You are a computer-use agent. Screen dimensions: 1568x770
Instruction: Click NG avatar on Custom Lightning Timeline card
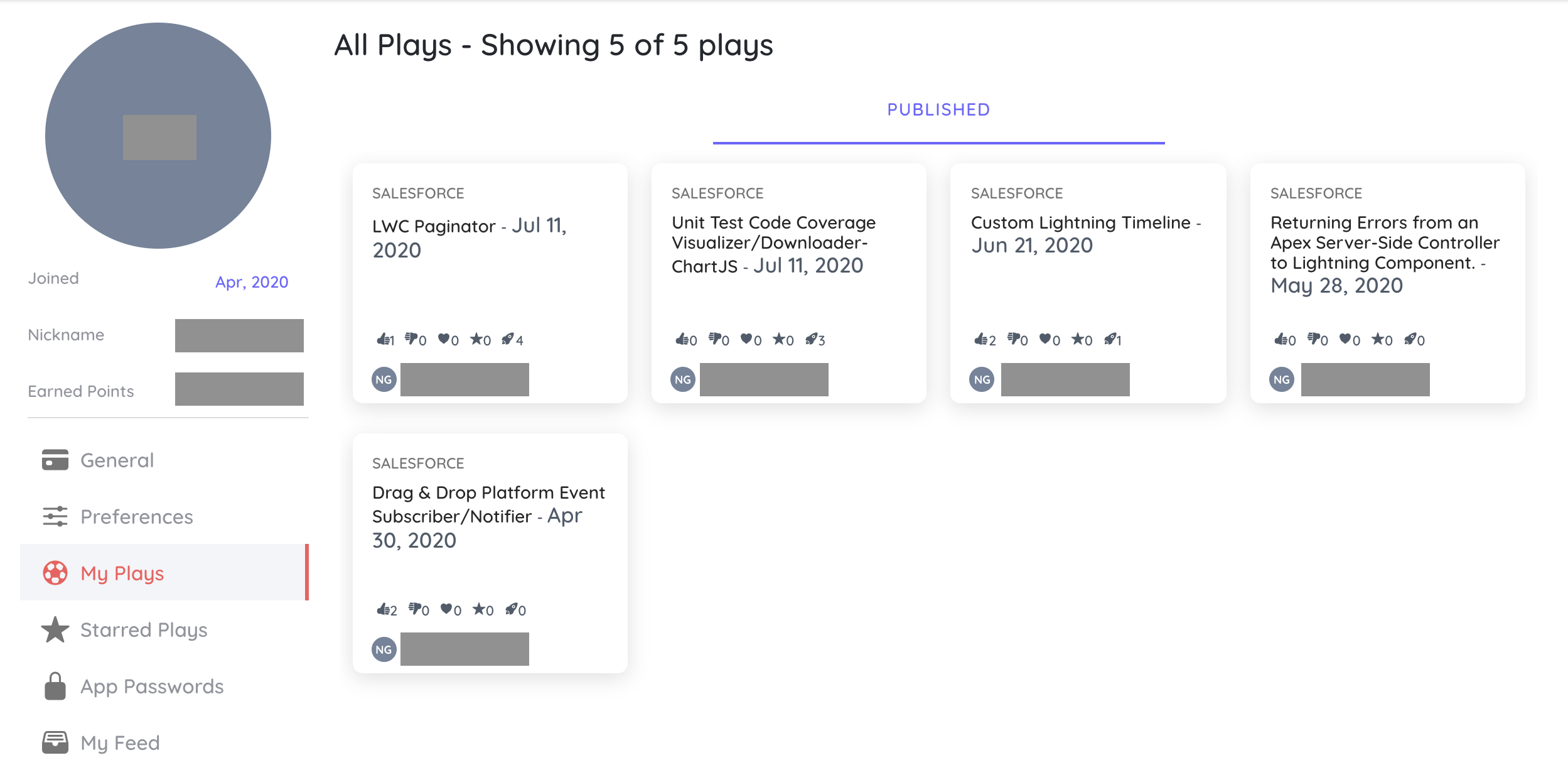[x=982, y=379]
